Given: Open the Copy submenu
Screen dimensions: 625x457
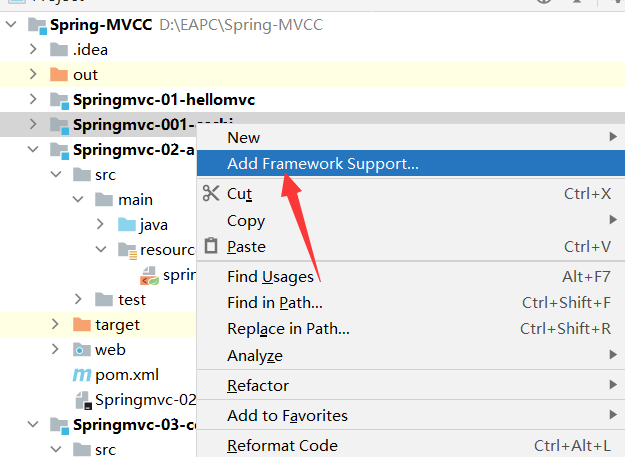Looking at the screenshot, I should click(411, 220).
